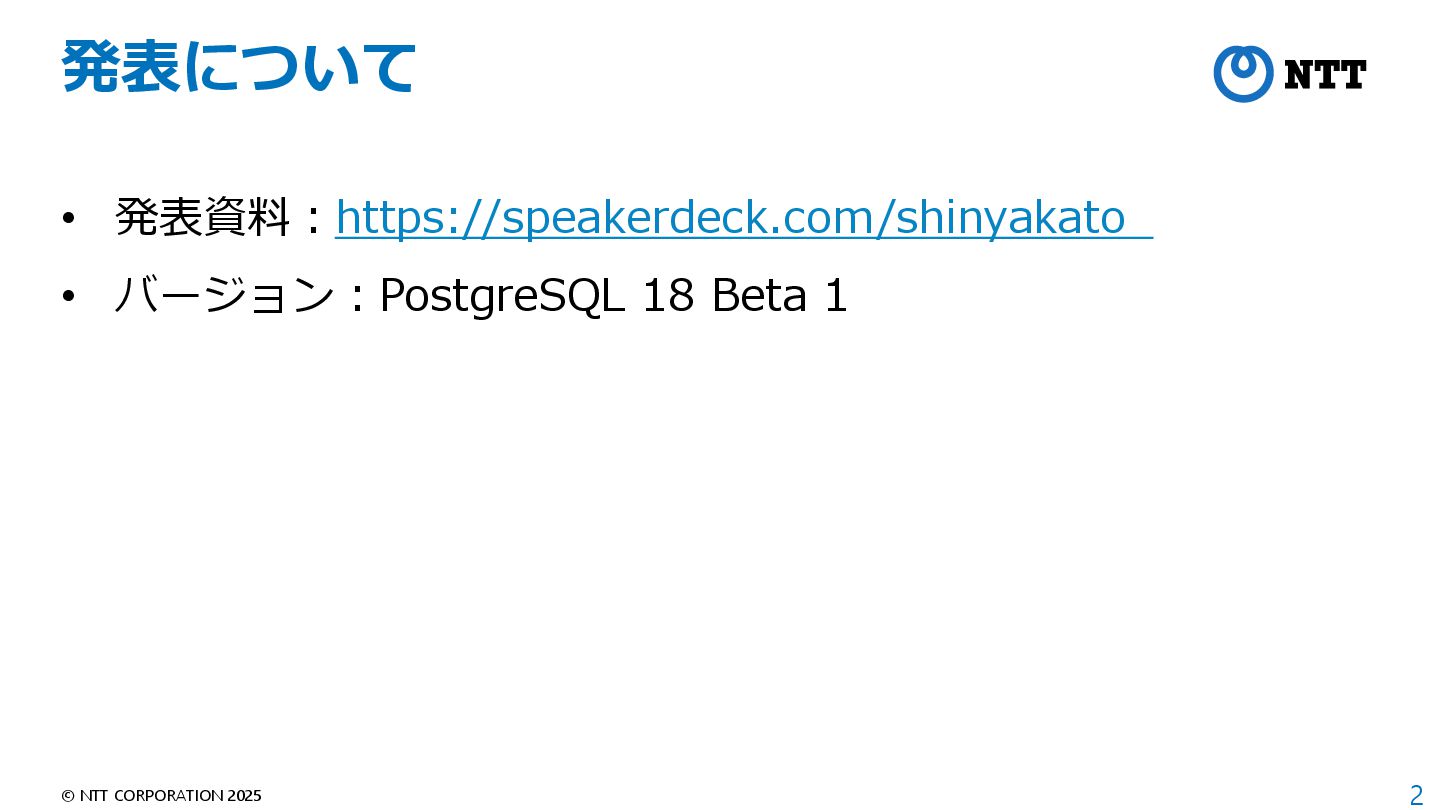The width and height of the screenshot is (1440, 810).
Task: Click the © copyright symbol in the footer
Action: pos(68,796)
